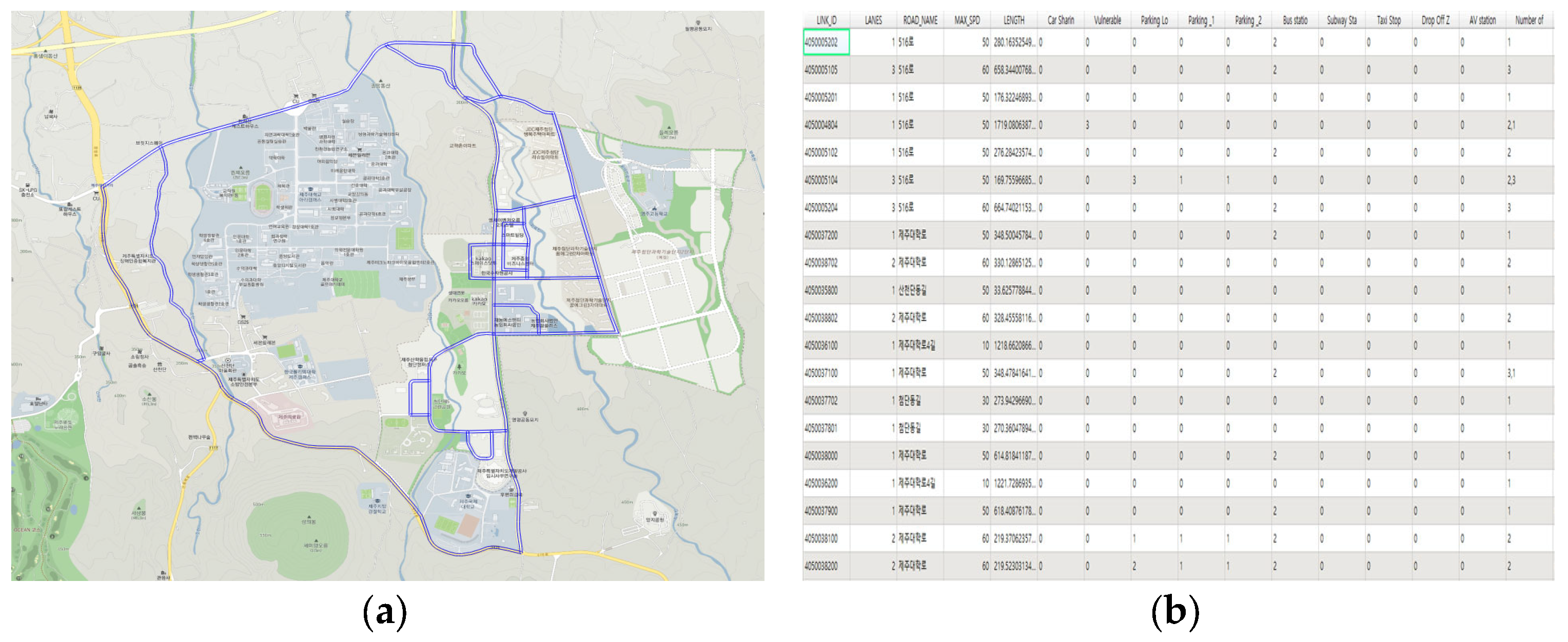Click the kakao Space.1 label on map
This screenshot has height=642, width=1568.
[482, 260]
